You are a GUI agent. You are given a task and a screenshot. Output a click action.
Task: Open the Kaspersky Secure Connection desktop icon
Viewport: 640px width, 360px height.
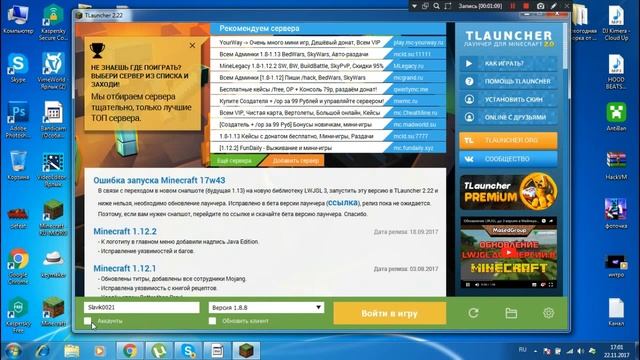pyautogui.click(x=53, y=22)
